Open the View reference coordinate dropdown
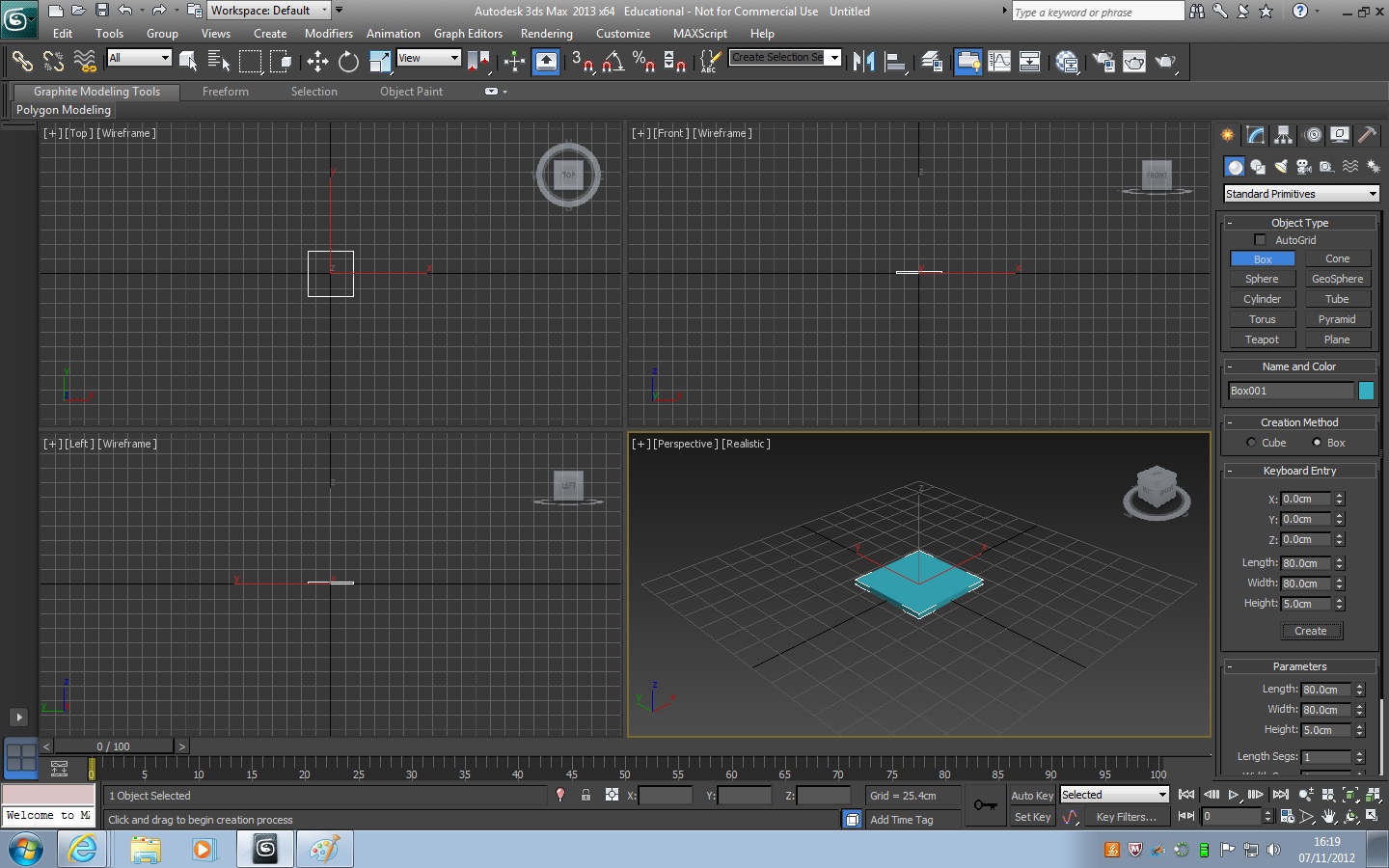Viewport: 1389px width, 868px height. [428, 58]
